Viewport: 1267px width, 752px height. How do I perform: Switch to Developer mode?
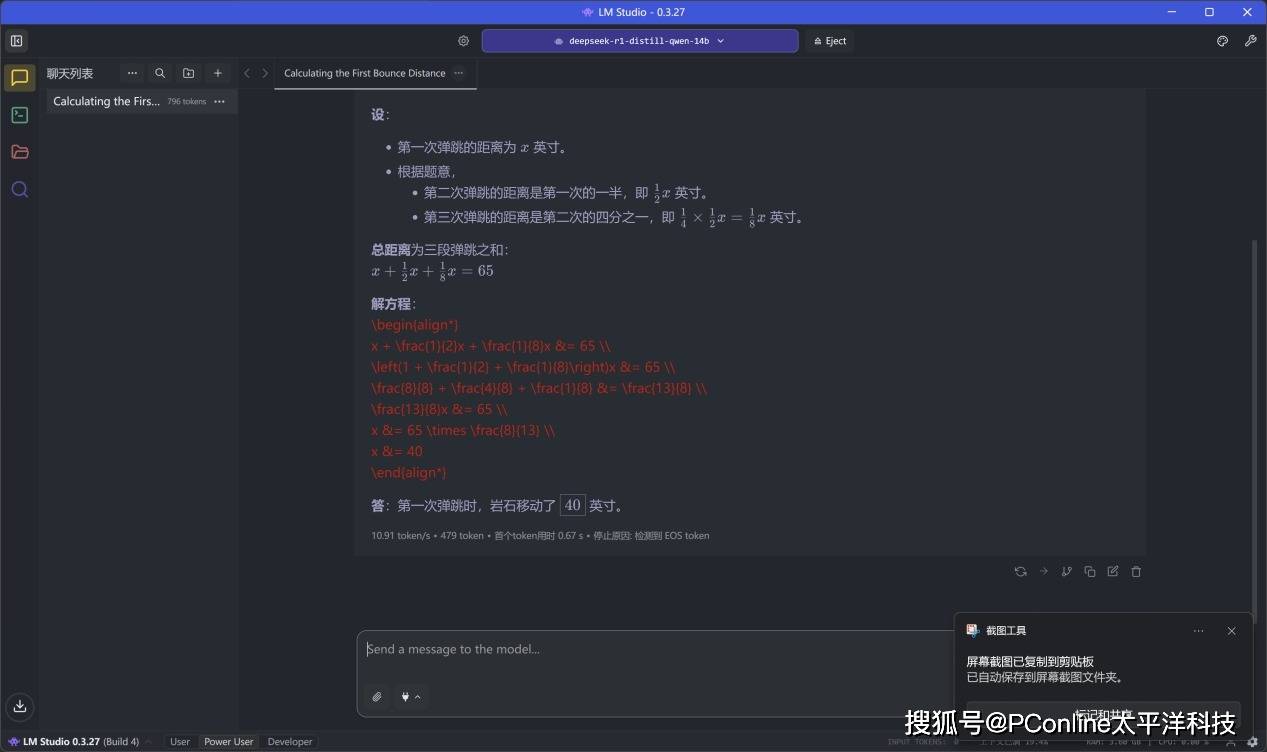(290, 742)
